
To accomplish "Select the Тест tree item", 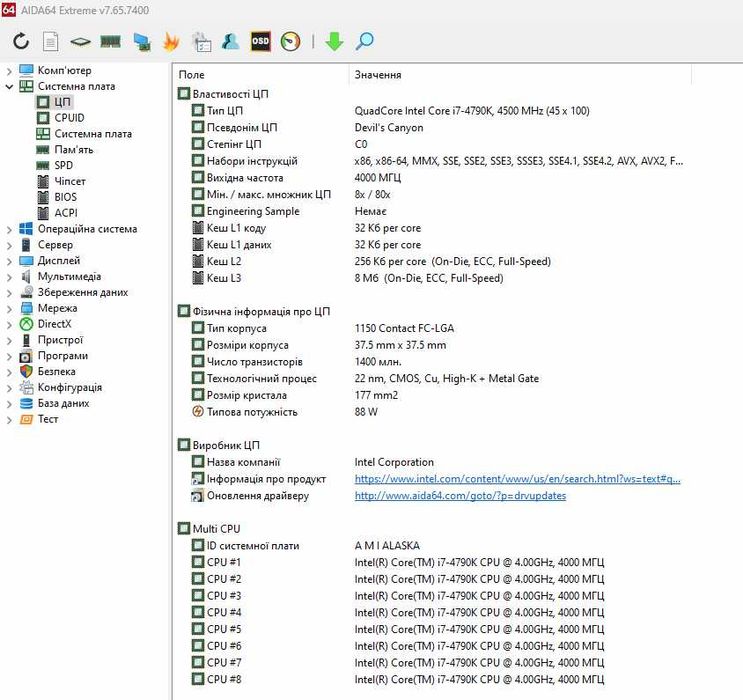I will click(x=39, y=419).
